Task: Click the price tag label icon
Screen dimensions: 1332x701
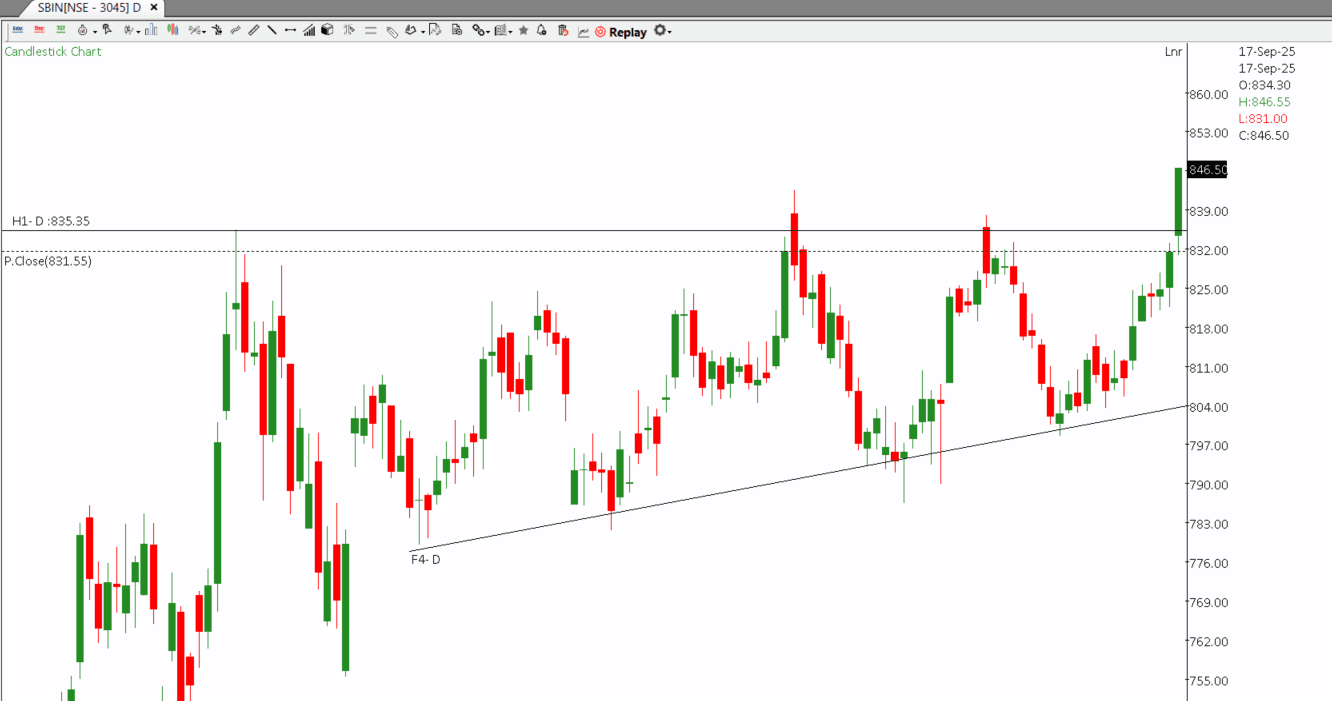Action: (392, 31)
